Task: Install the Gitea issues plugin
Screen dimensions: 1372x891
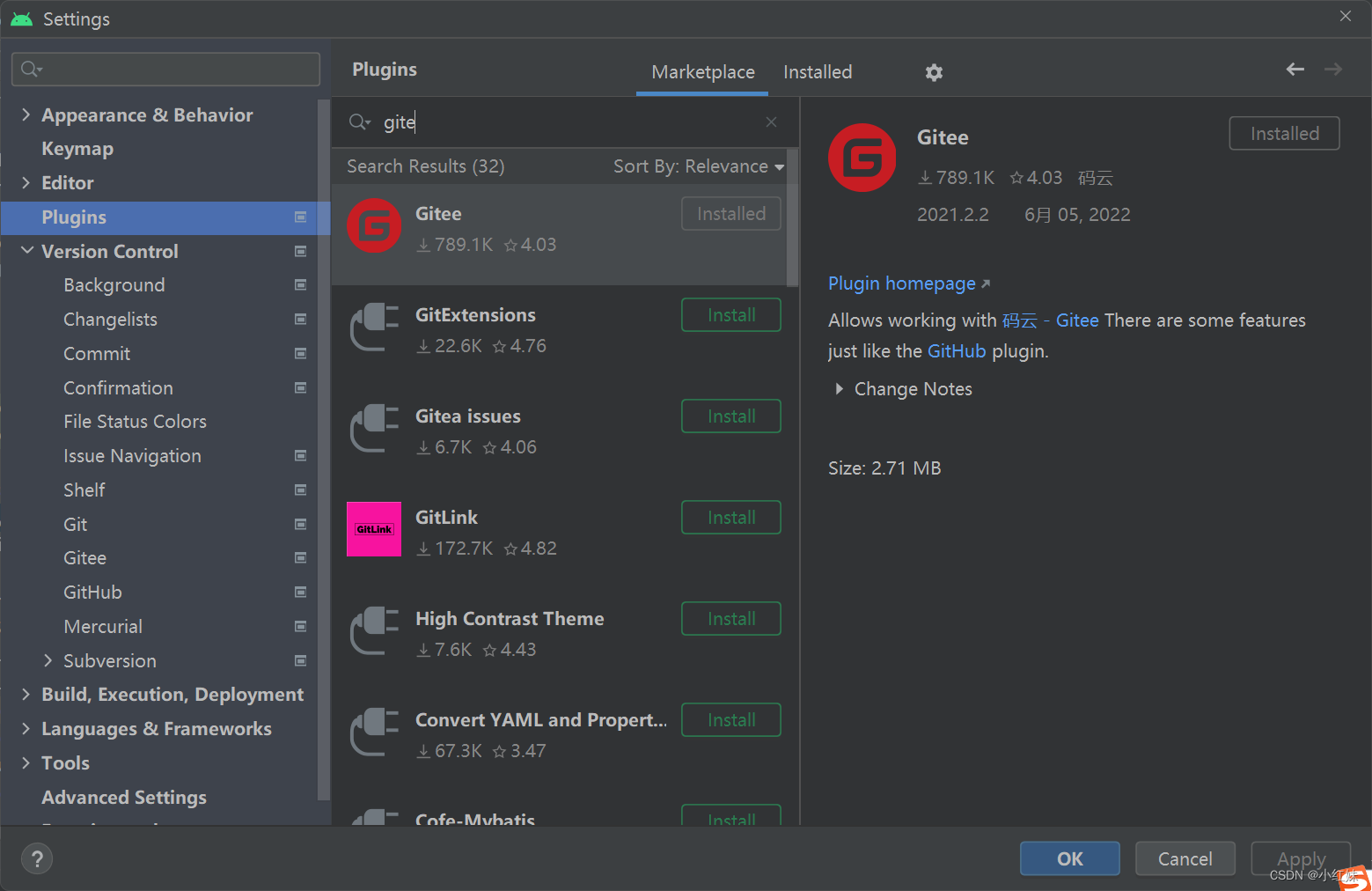Action: (x=731, y=416)
